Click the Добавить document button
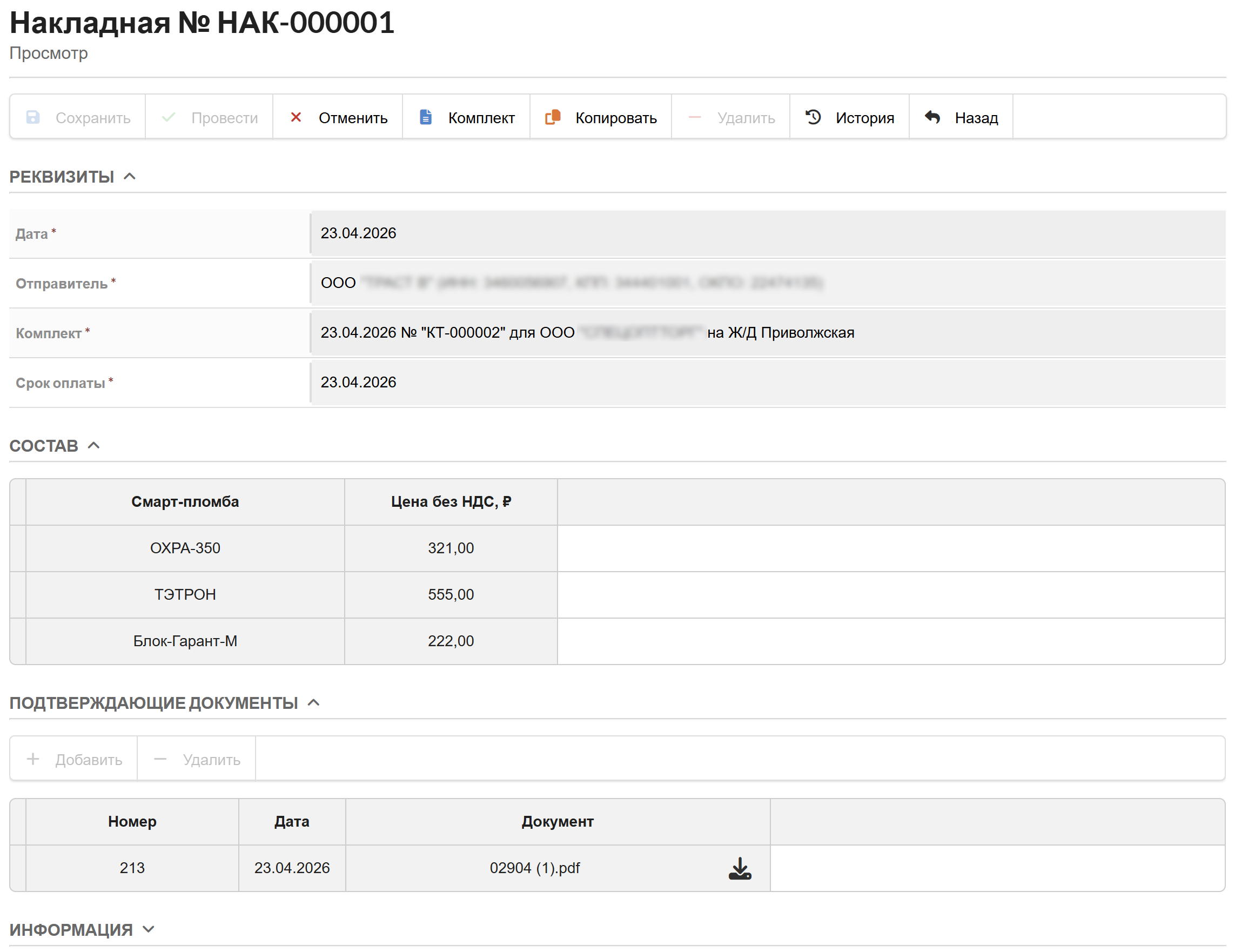Image resolution: width=1235 pixels, height=952 pixels. click(x=73, y=759)
